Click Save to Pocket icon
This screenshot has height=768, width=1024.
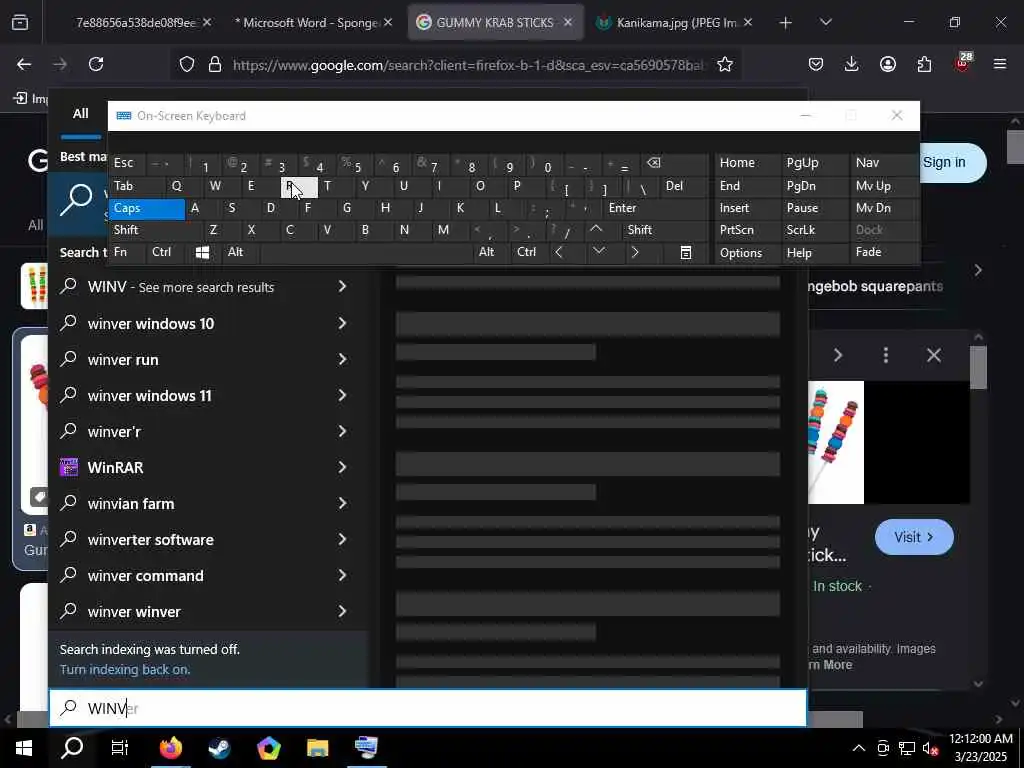(x=816, y=64)
